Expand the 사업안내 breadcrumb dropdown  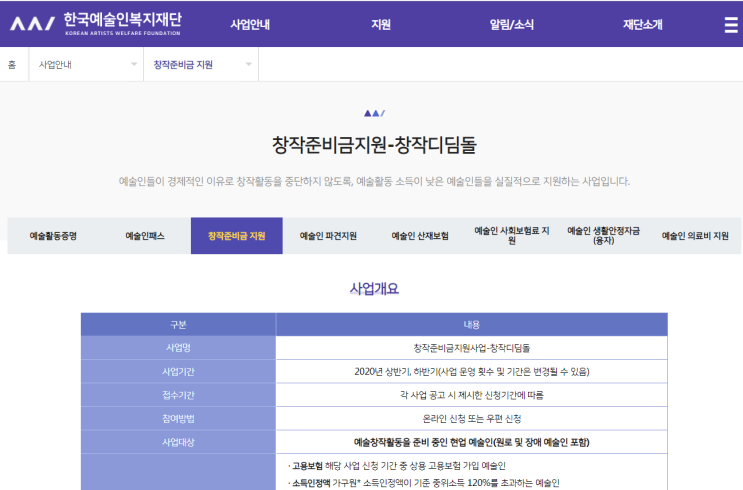[x=86, y=64]
